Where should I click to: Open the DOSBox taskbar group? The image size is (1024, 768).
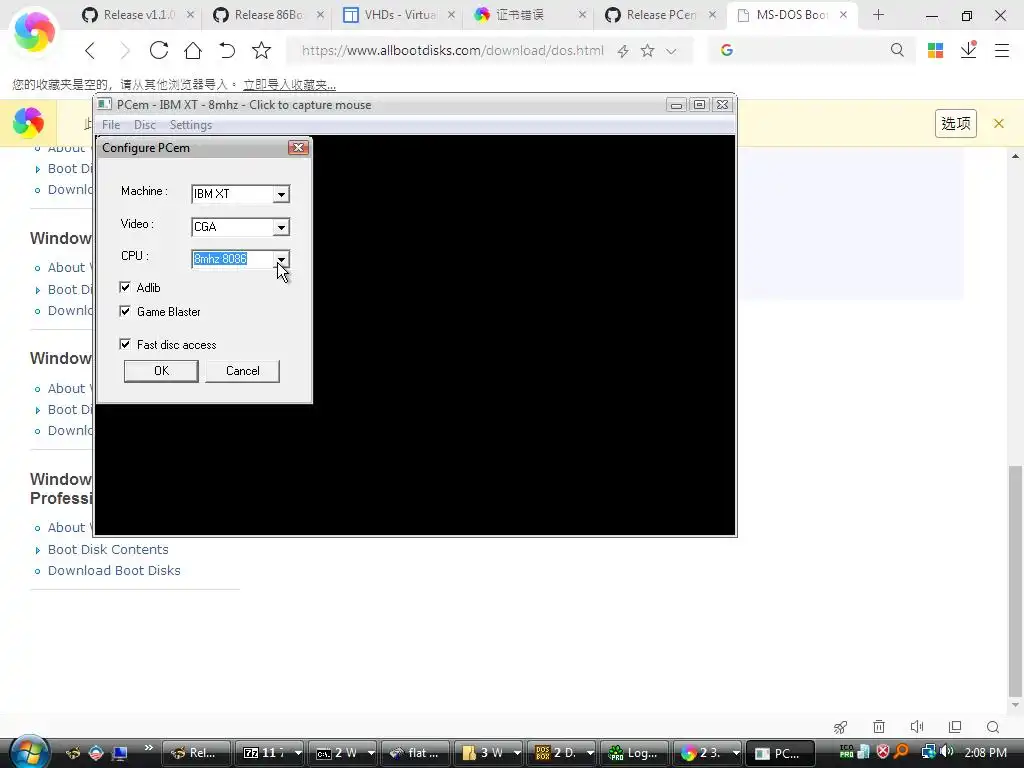(x=560, y=753)
